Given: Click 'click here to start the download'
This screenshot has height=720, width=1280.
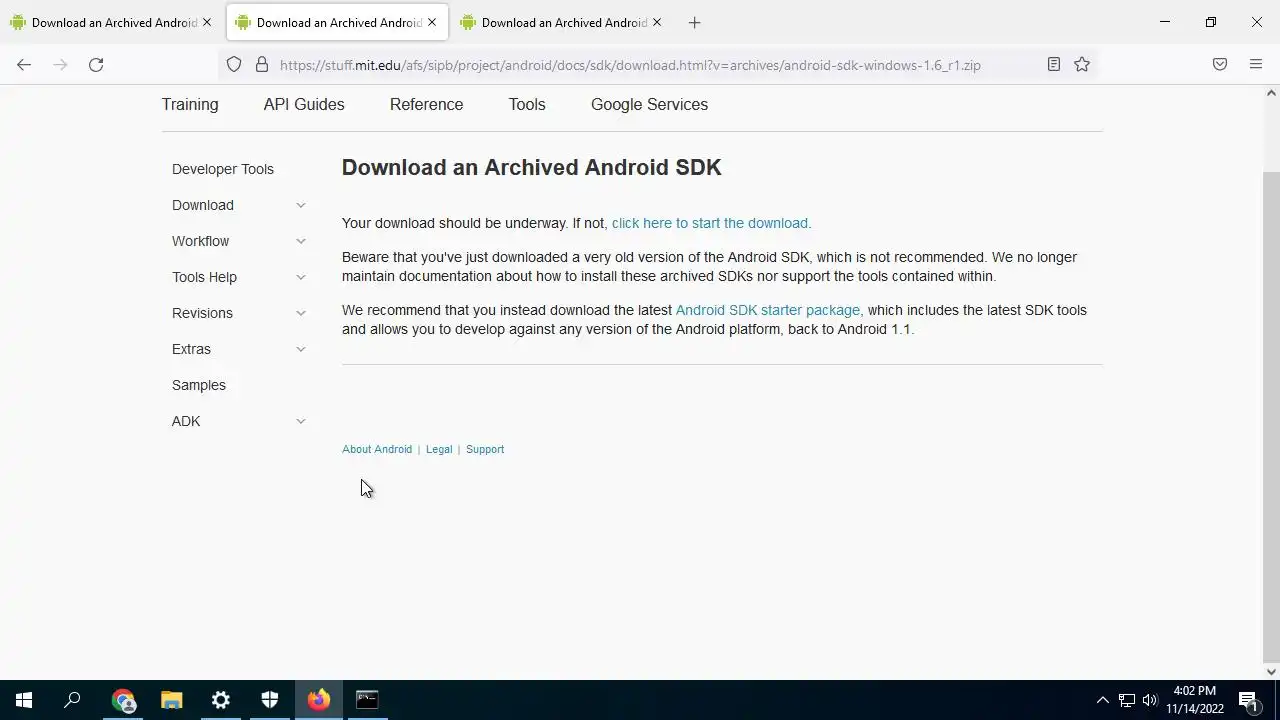Looking at the screenshot, I should click(710, 223).
